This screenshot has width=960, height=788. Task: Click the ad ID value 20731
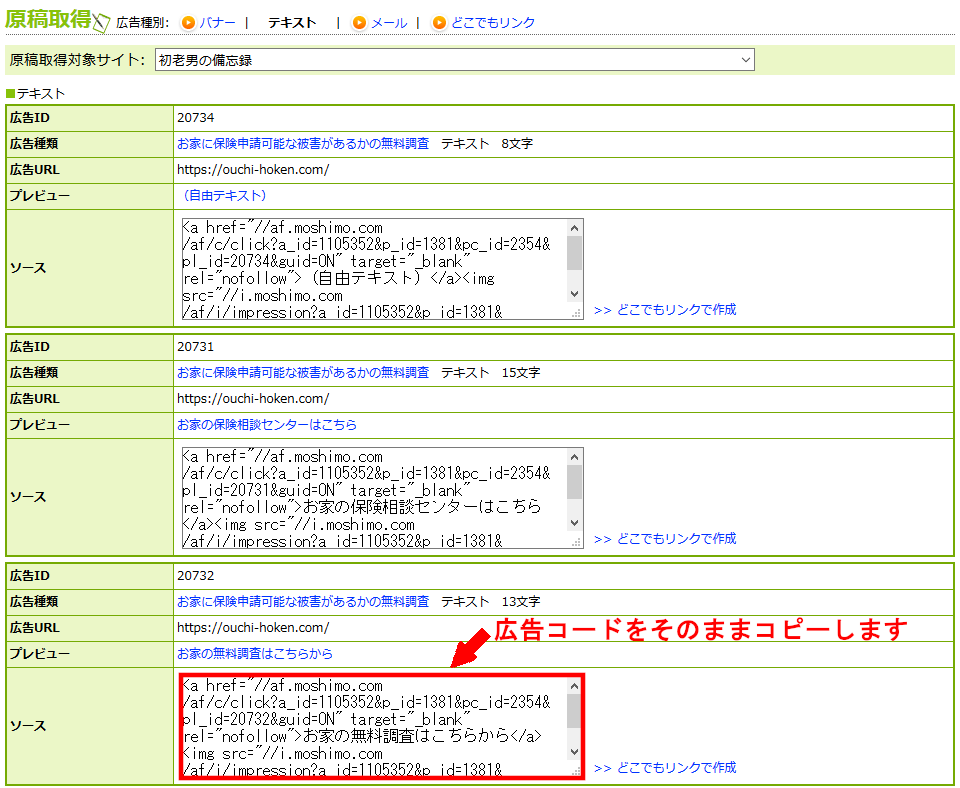click(196, 347)
